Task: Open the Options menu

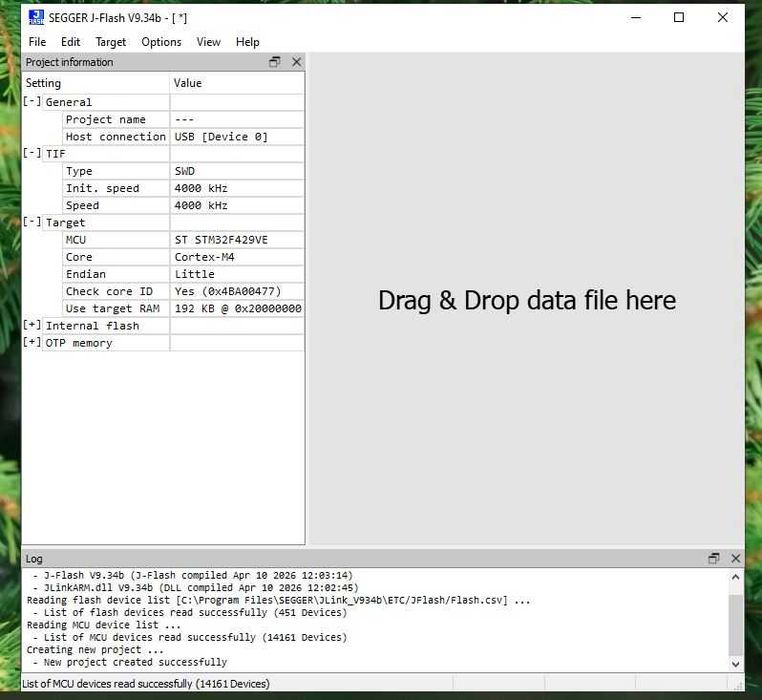Action: click(161, 42)
